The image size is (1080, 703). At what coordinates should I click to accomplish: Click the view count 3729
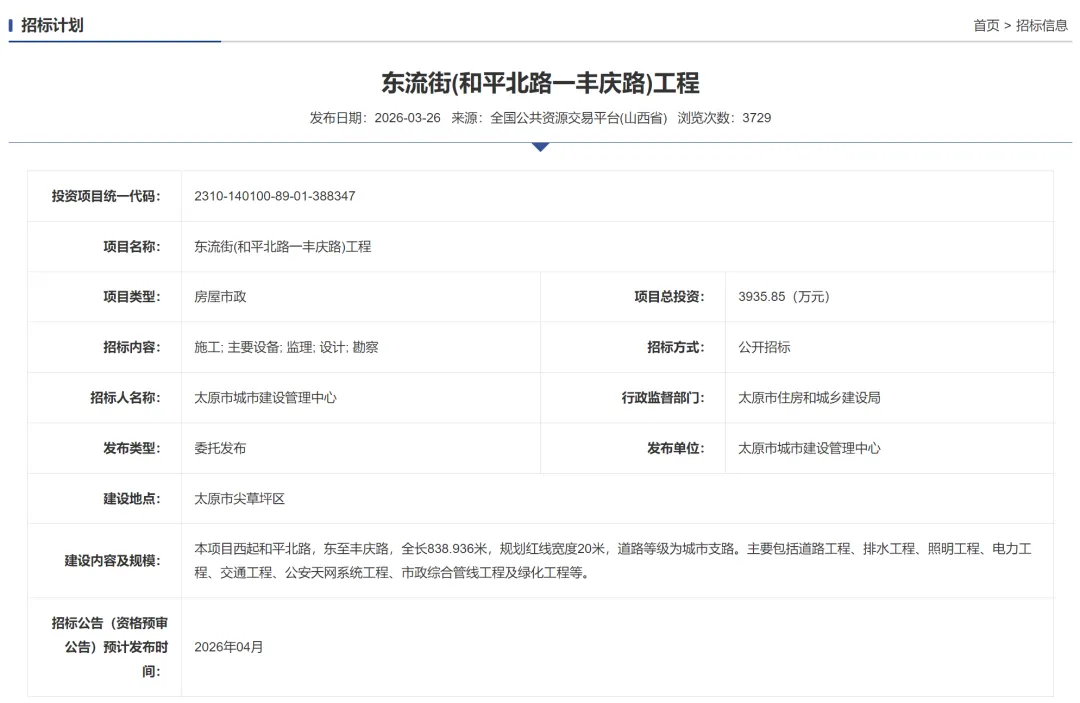[756, 118]
